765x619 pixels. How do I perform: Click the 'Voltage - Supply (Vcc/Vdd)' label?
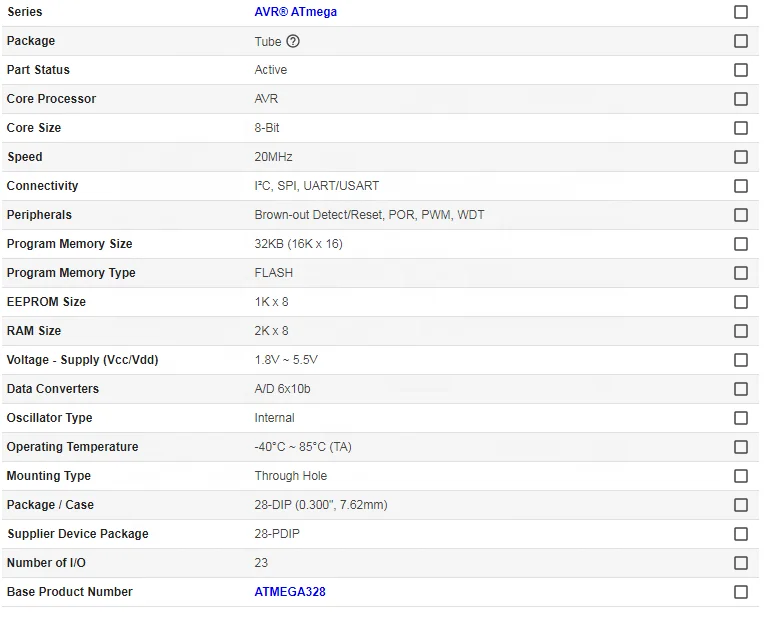tap(82, 360)
